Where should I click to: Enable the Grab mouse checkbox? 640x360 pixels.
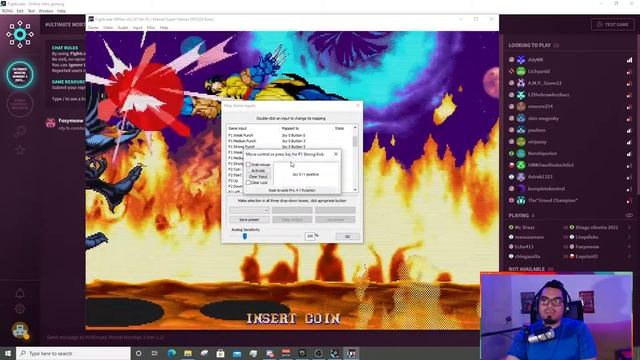pyautogui.click(x=248, y=164)
